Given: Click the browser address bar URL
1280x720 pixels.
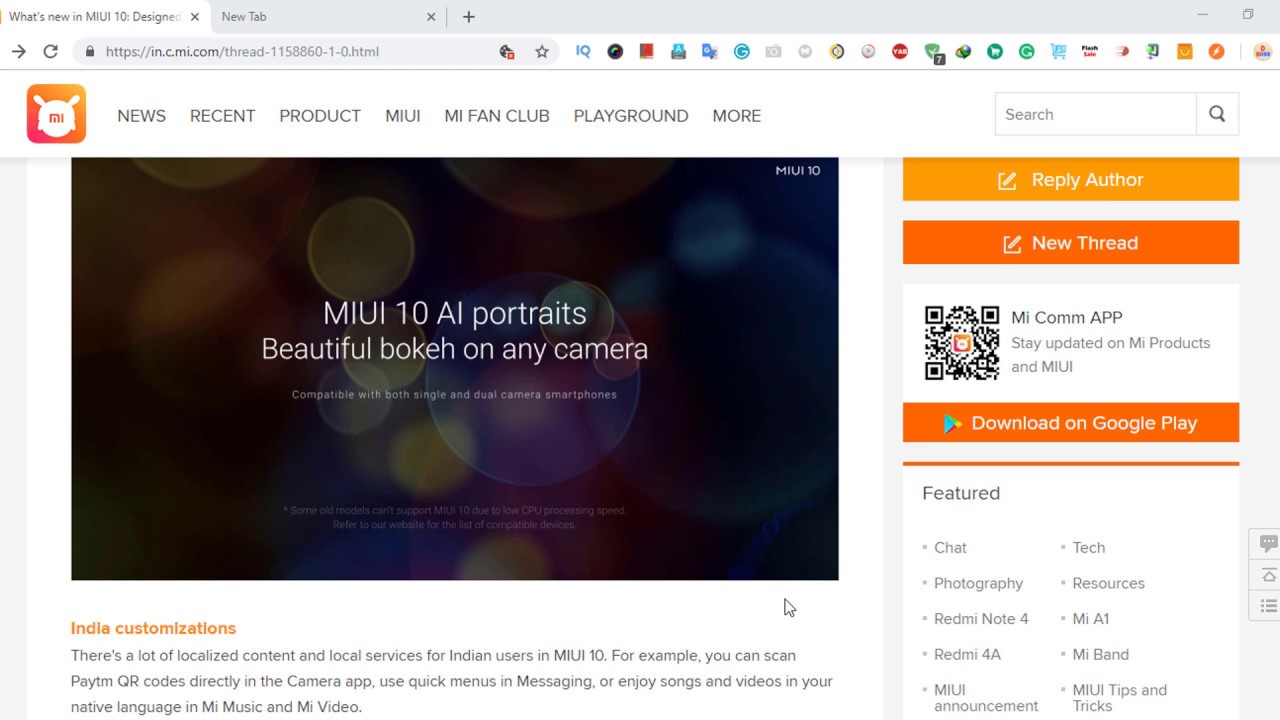Looking at the screenshot, I should [x=242, y=52].
